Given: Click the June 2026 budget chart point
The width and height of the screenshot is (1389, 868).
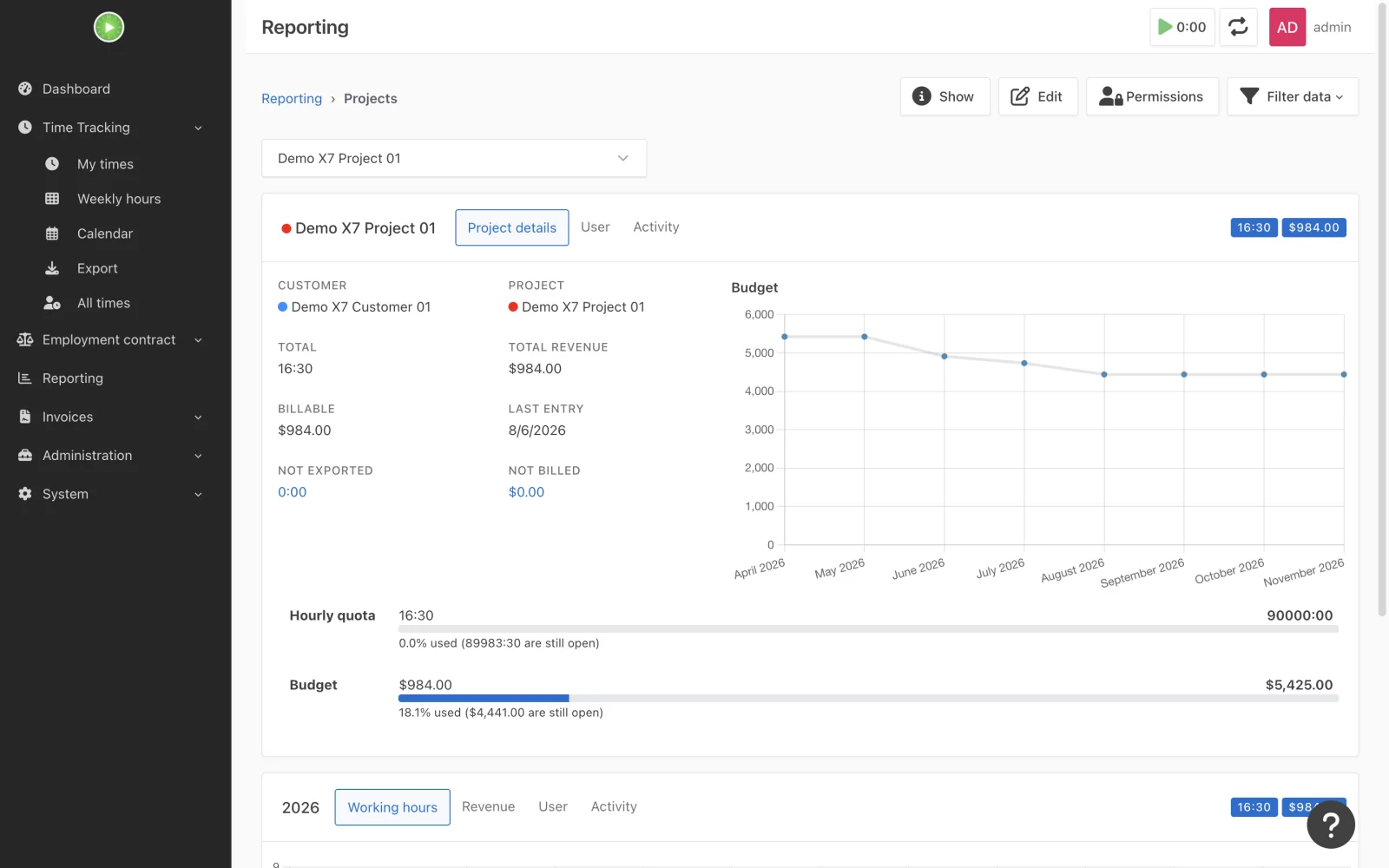Looking at the screenshot, I should [x=945, y=356].
